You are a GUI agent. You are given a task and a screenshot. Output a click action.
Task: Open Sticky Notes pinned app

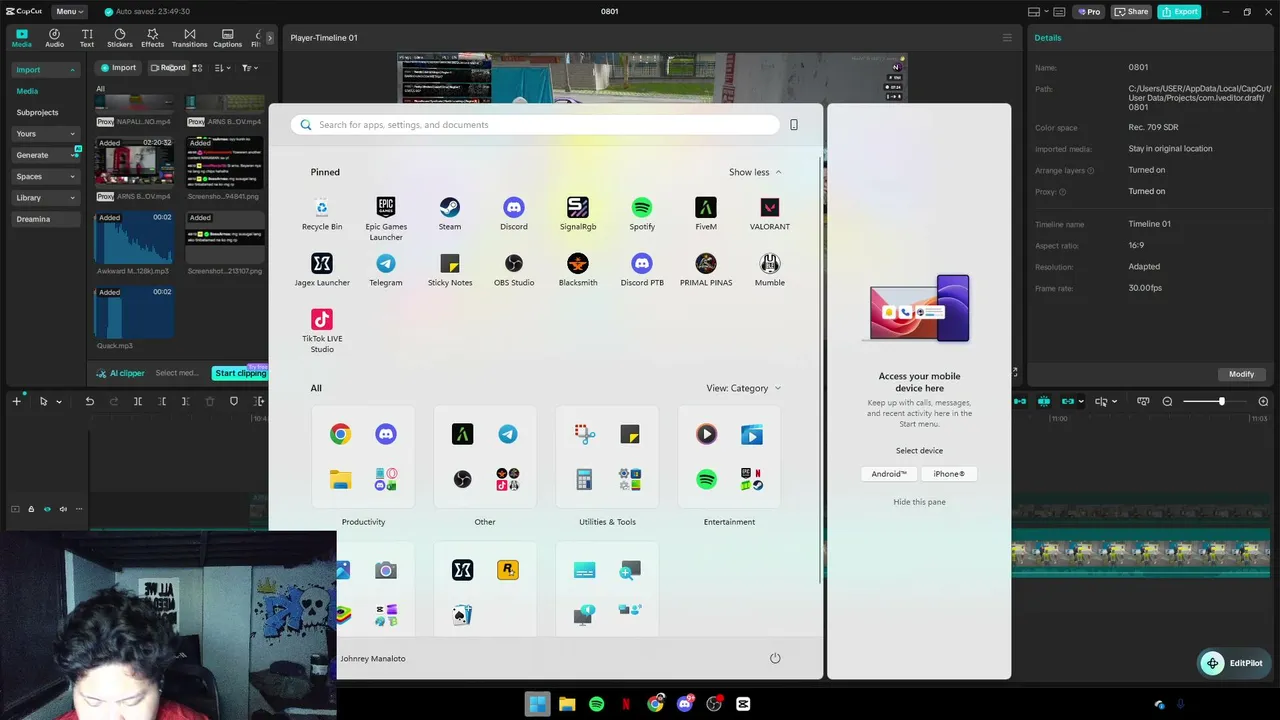tap(450, 269)
